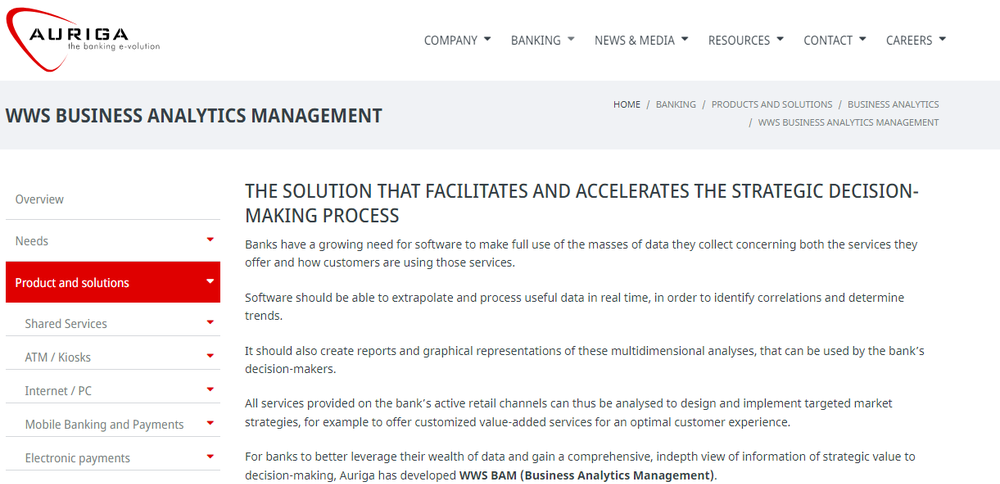1000x484 pixels.
Task: Click the caret next to CONTACT
Action: click(863, 39)
